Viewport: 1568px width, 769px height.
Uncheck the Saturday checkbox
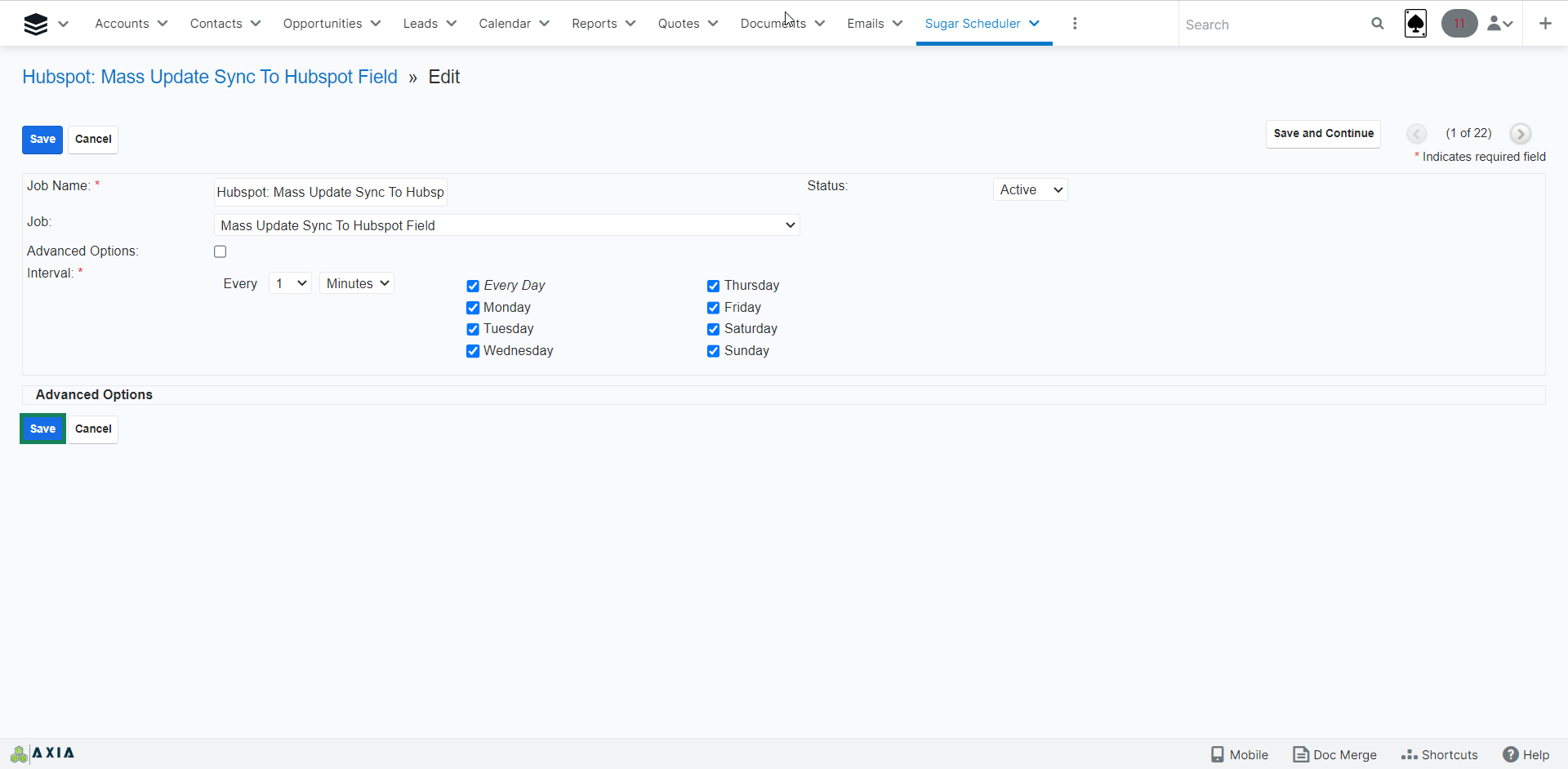coord(714,329)
